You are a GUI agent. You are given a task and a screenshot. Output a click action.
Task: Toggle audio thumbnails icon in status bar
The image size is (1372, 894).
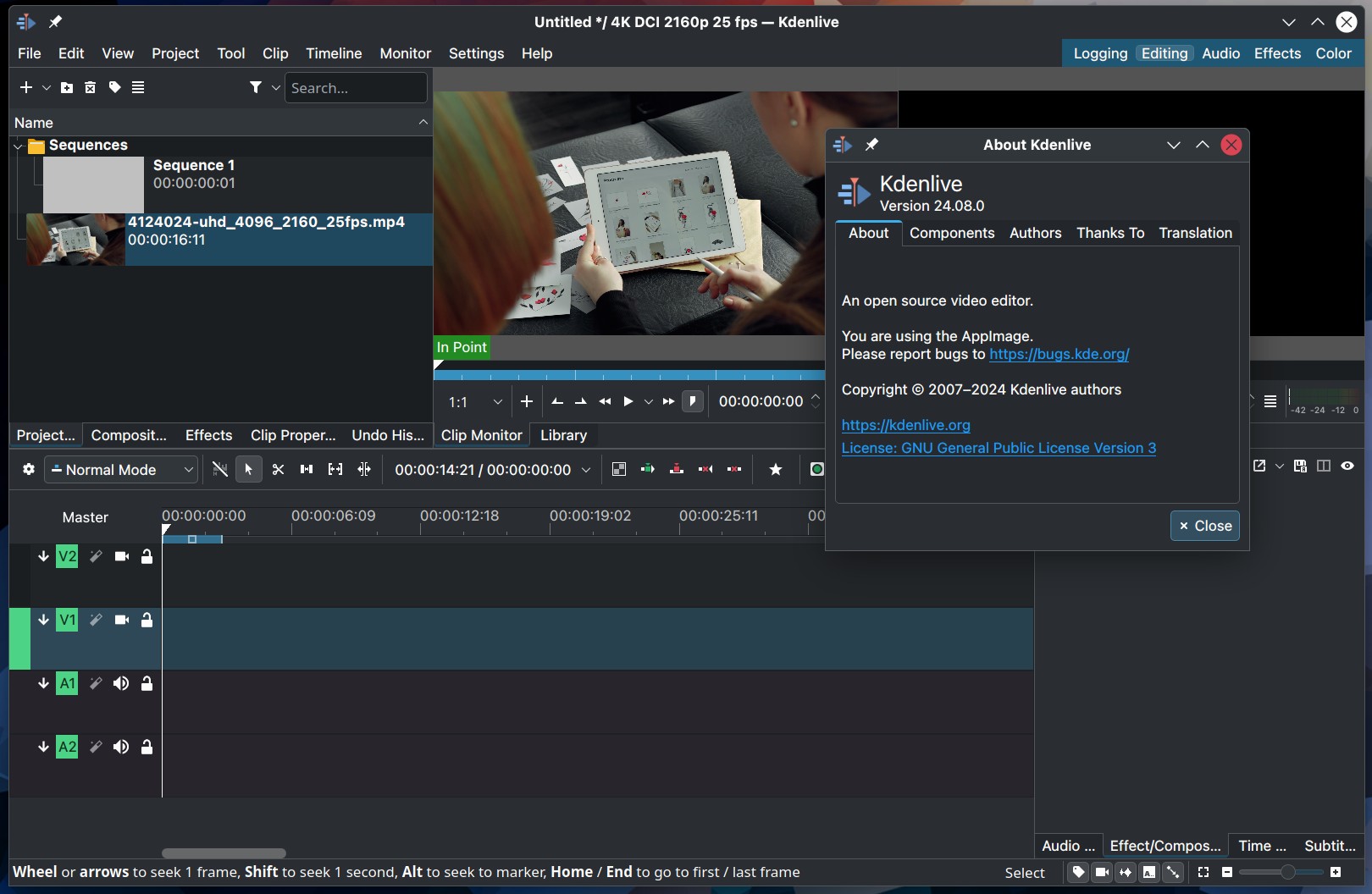coord(1126,872)
